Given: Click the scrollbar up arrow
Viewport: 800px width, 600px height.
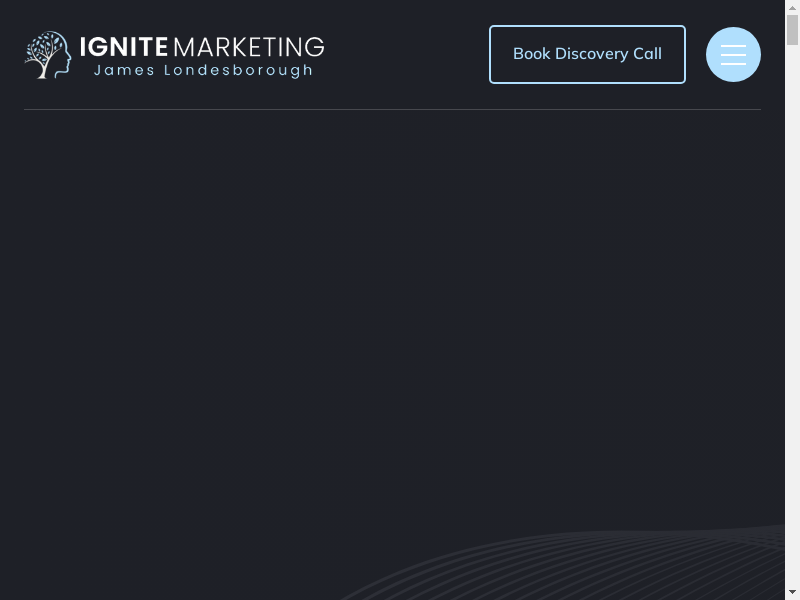Looking at the screenshot, I should [x=792, y=7].
